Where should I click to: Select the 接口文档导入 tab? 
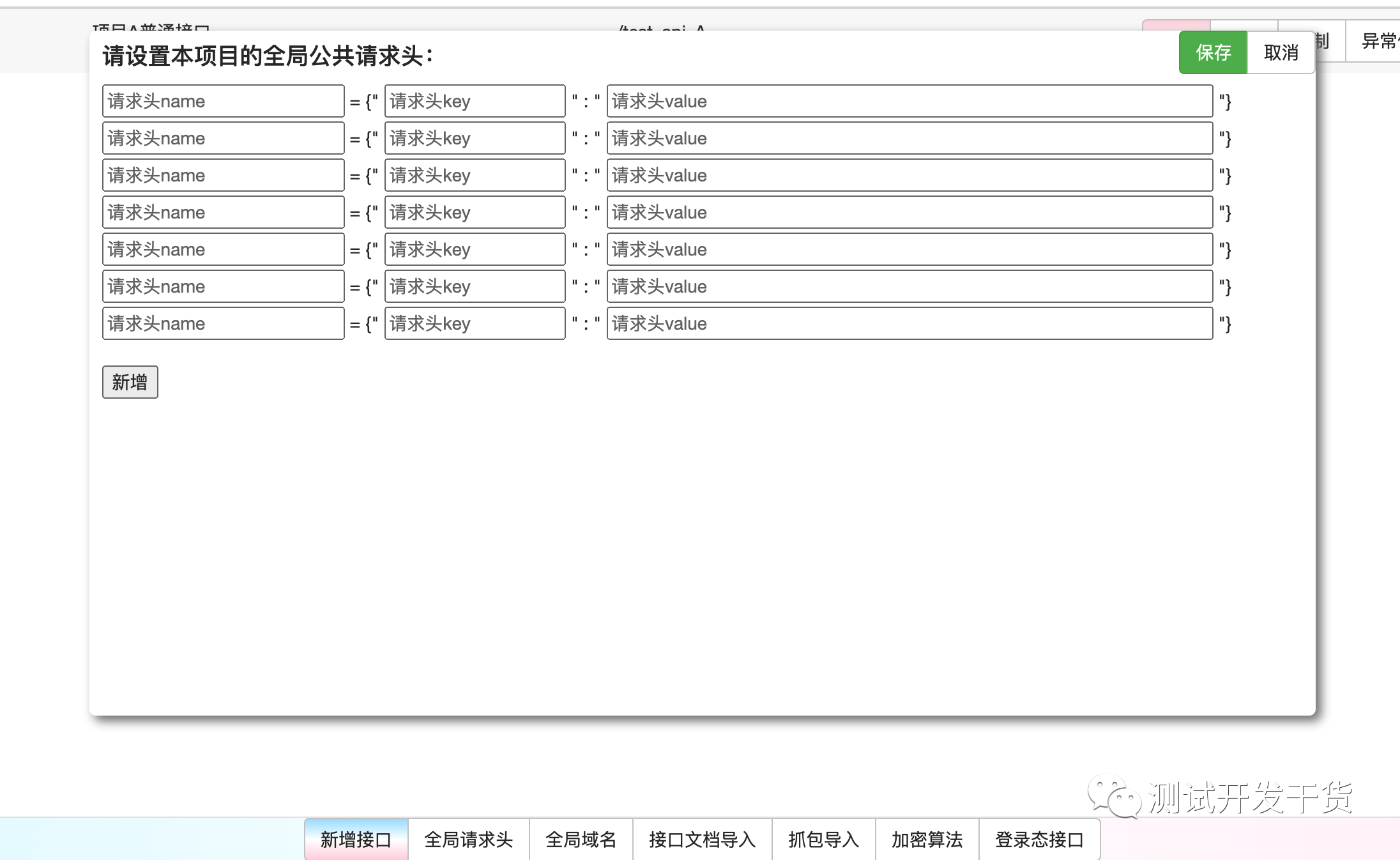point(703,840)
